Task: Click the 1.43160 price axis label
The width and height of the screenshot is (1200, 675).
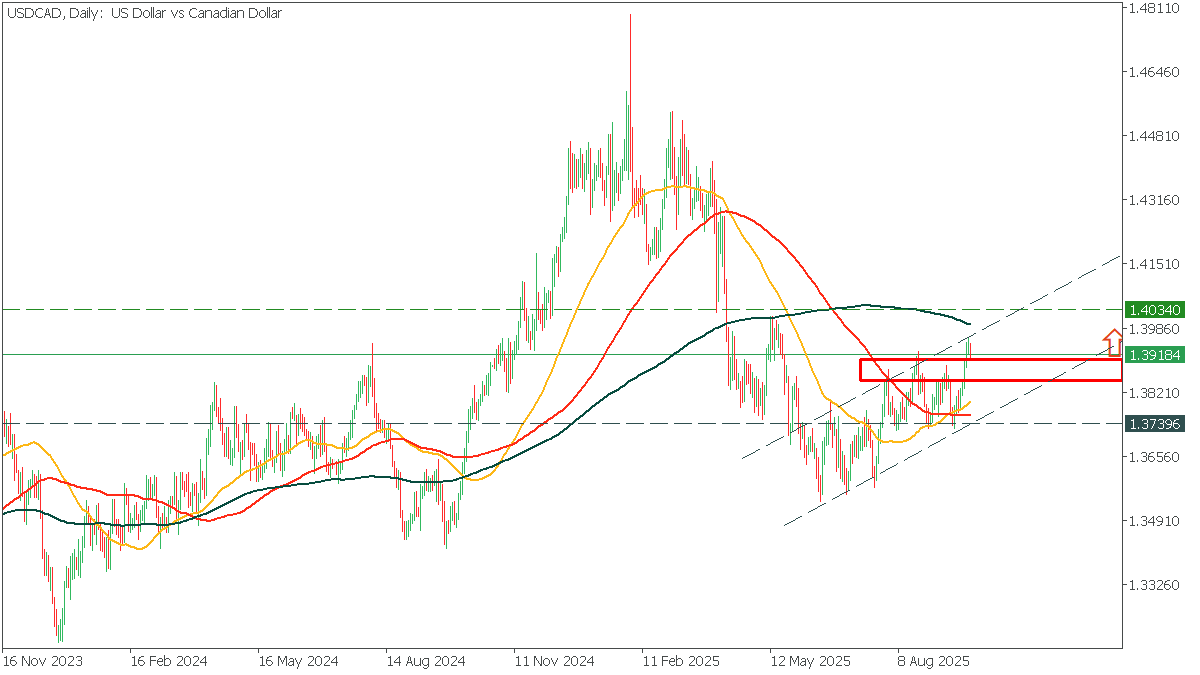Action: point(1152,201)
